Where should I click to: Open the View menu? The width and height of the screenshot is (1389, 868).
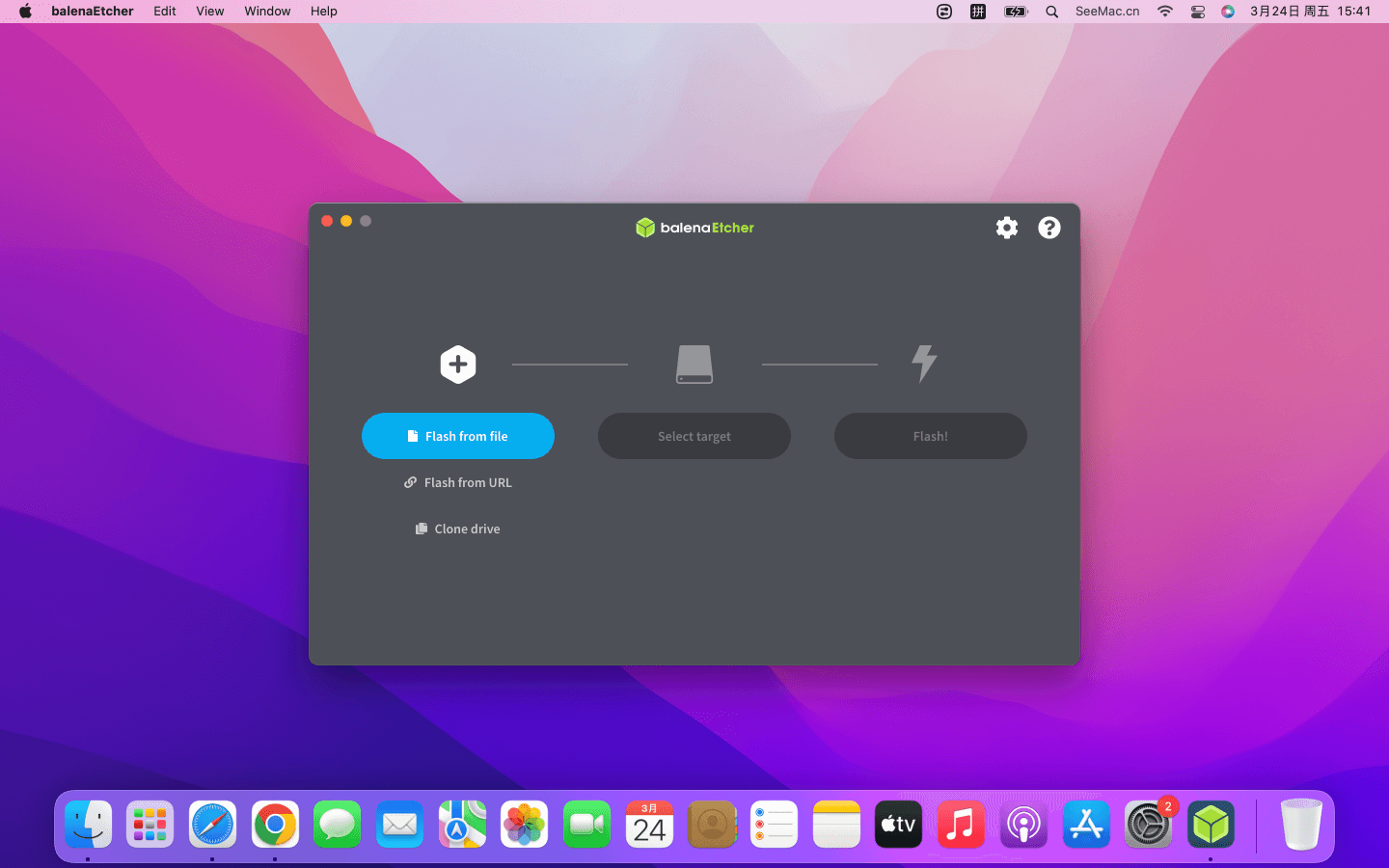(209, 12)
